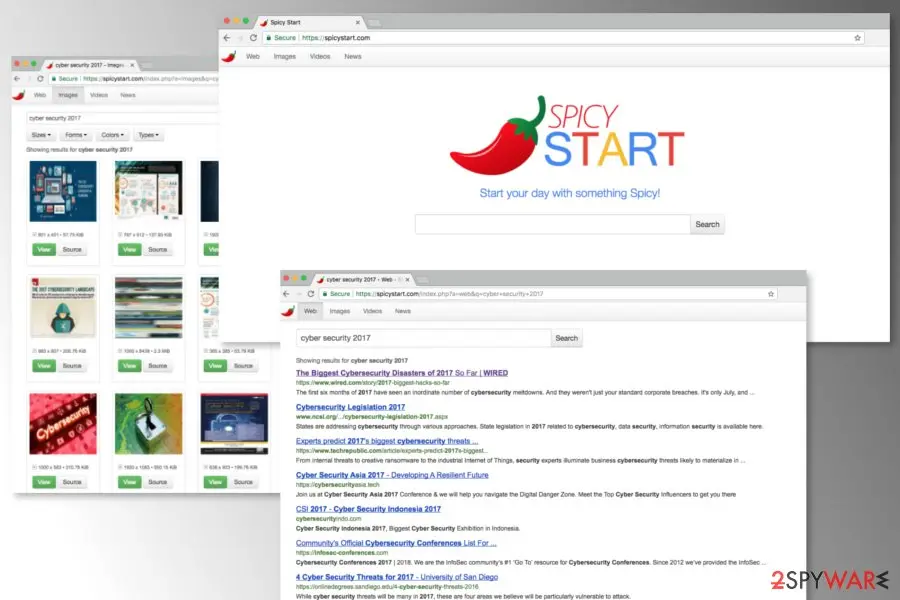
Task: Open the green padlock image thumbnail
Action: point(149,424)
